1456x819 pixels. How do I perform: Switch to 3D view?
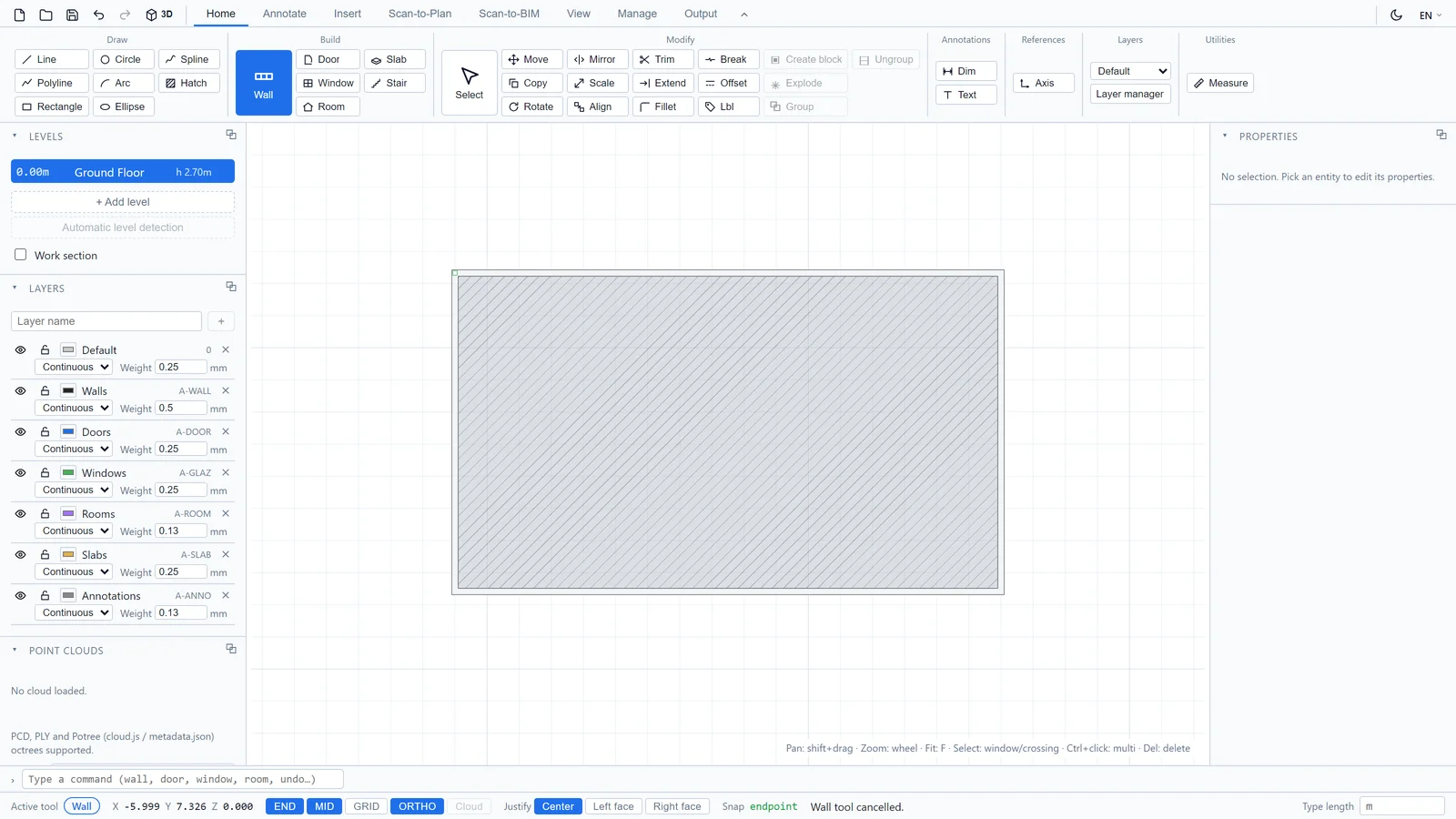(159, 15)
